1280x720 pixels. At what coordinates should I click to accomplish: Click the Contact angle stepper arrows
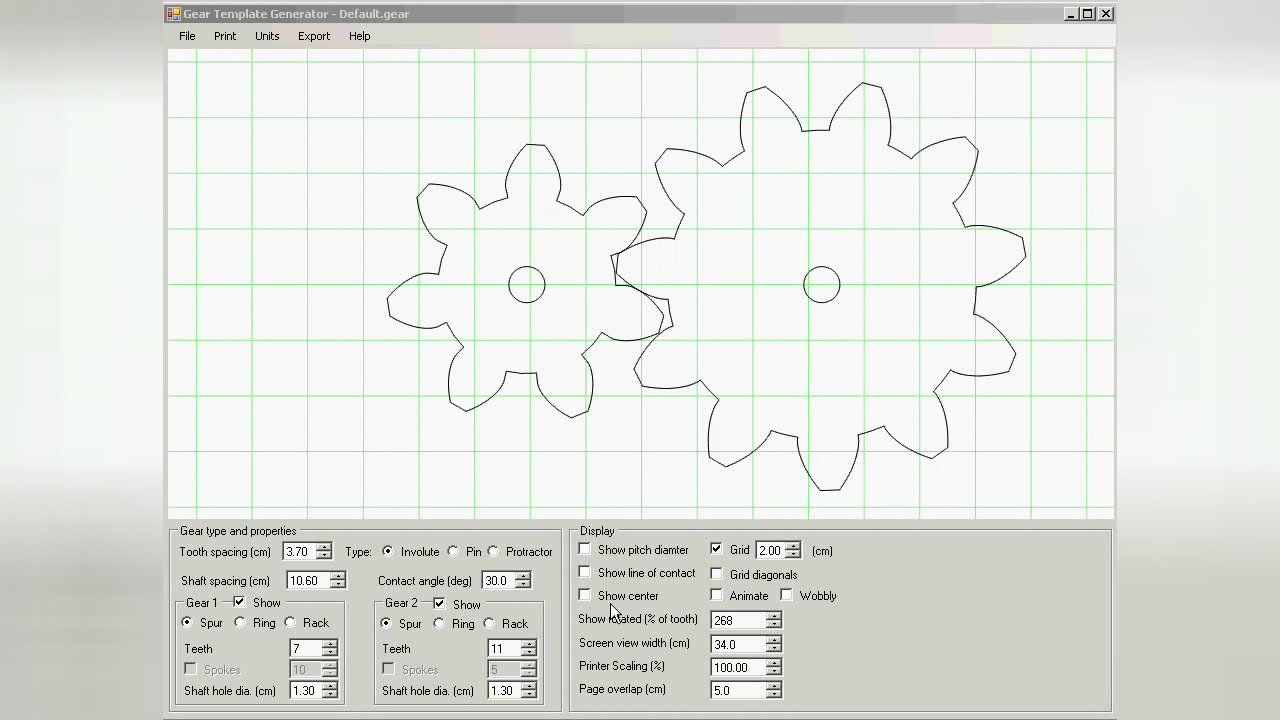pyautogui.click(x=522, y=580)
